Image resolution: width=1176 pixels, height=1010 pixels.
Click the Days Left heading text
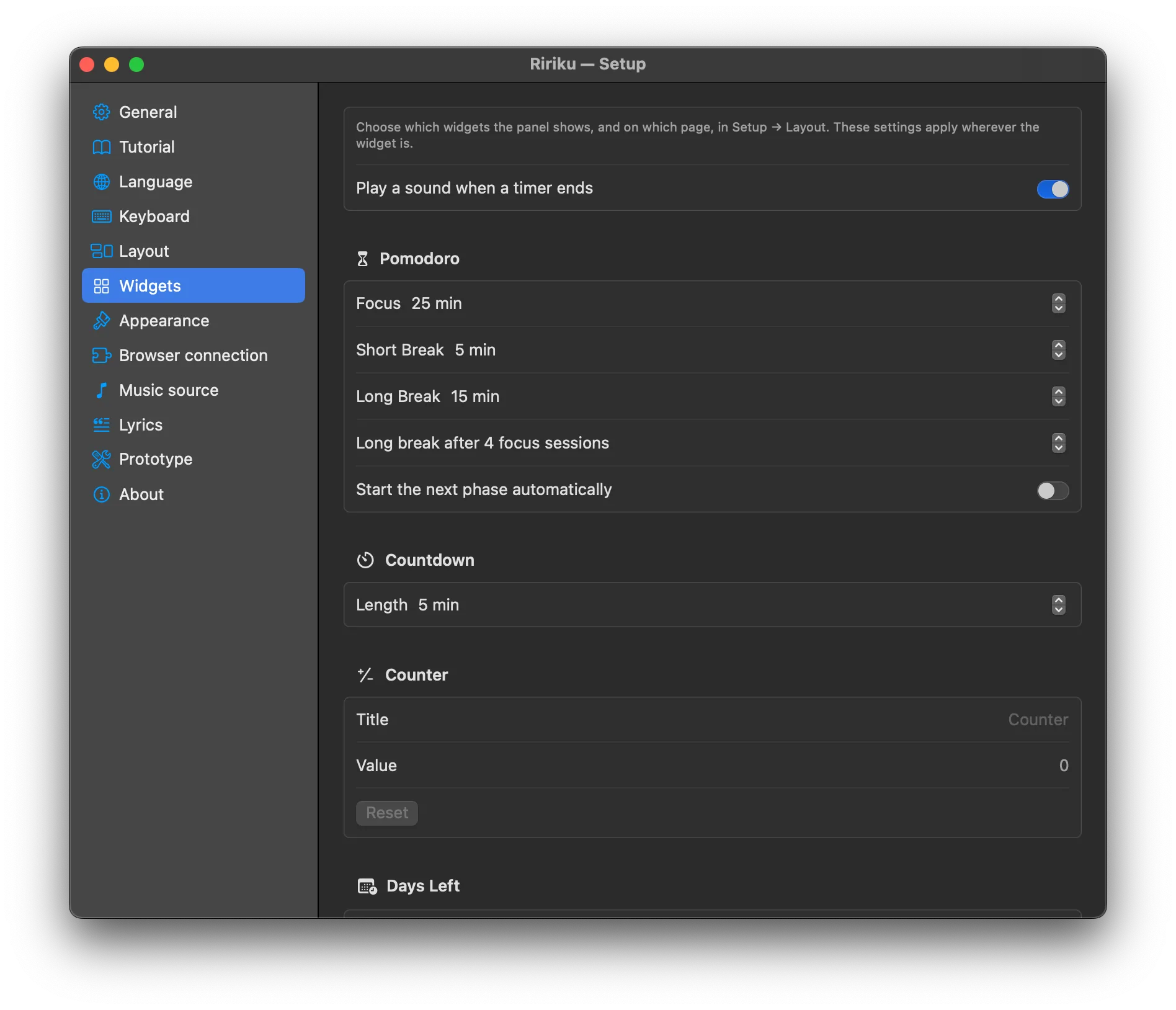[423, 886]
